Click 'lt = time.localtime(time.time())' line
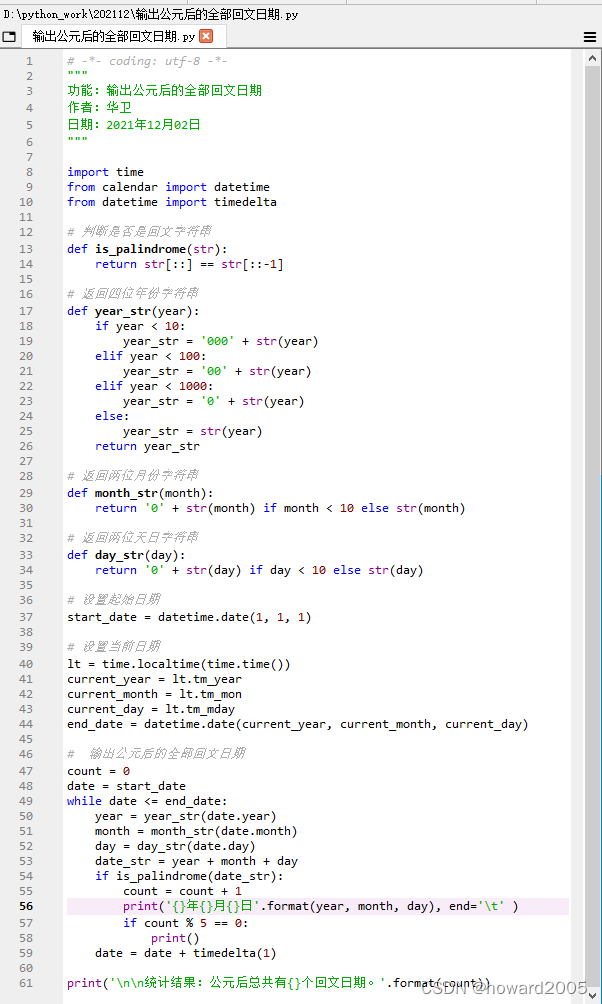The width and height of the screenshot is (602, 1004). (179, 664)
